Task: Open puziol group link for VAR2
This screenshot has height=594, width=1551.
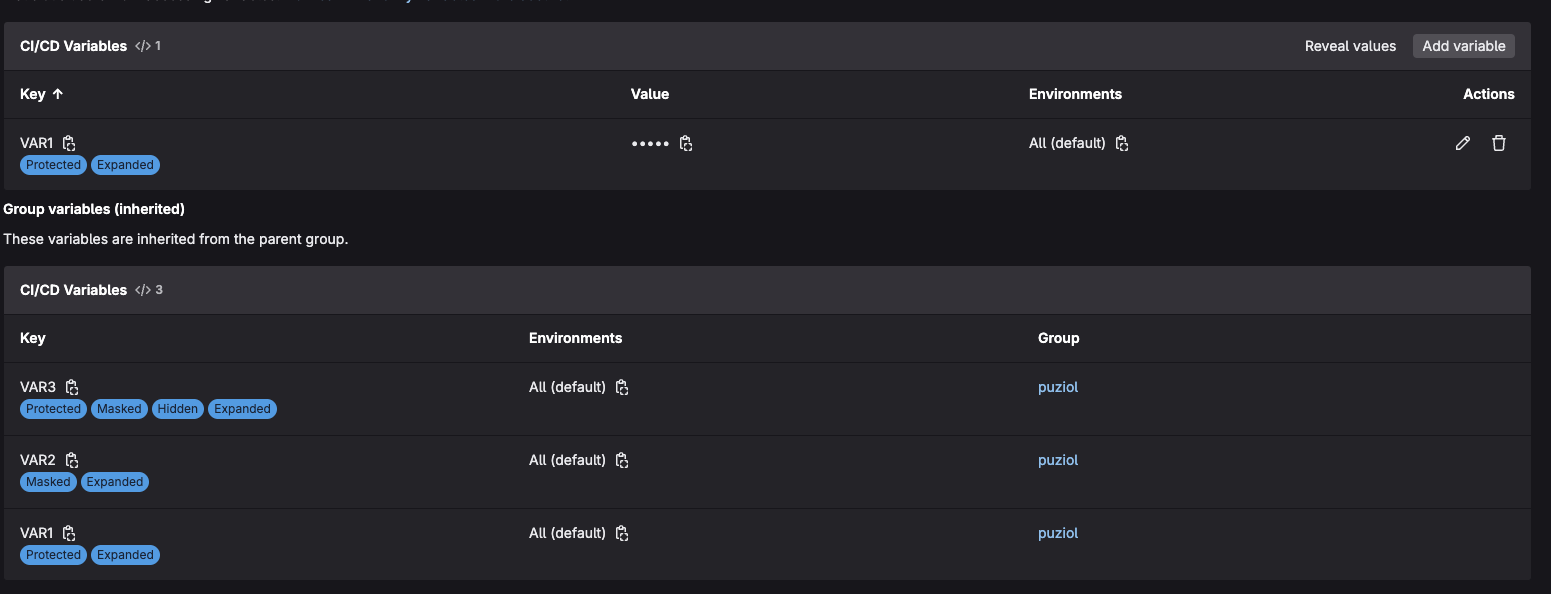Action: coord(1058,460)
